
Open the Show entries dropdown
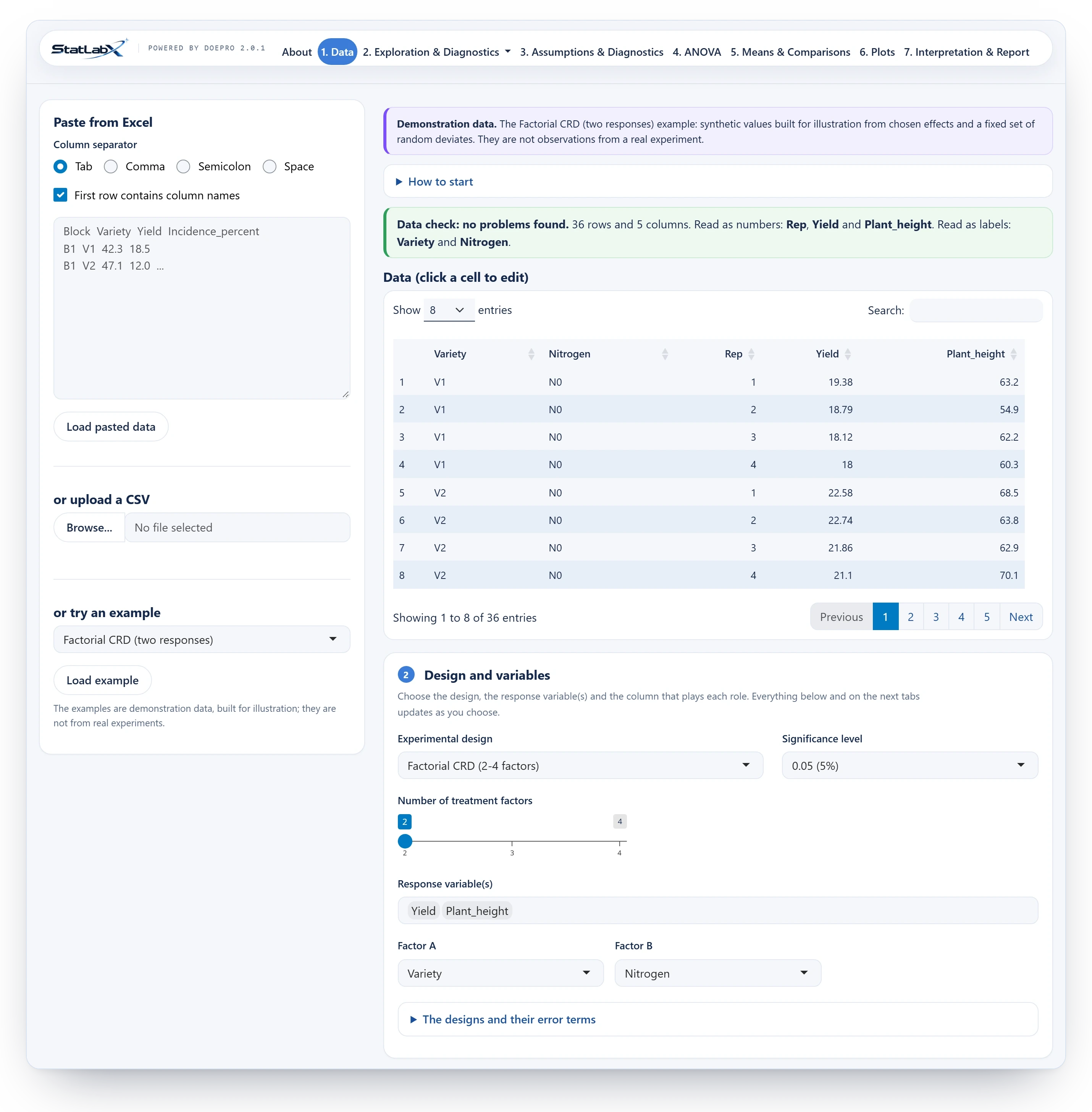tap(449, 310)
